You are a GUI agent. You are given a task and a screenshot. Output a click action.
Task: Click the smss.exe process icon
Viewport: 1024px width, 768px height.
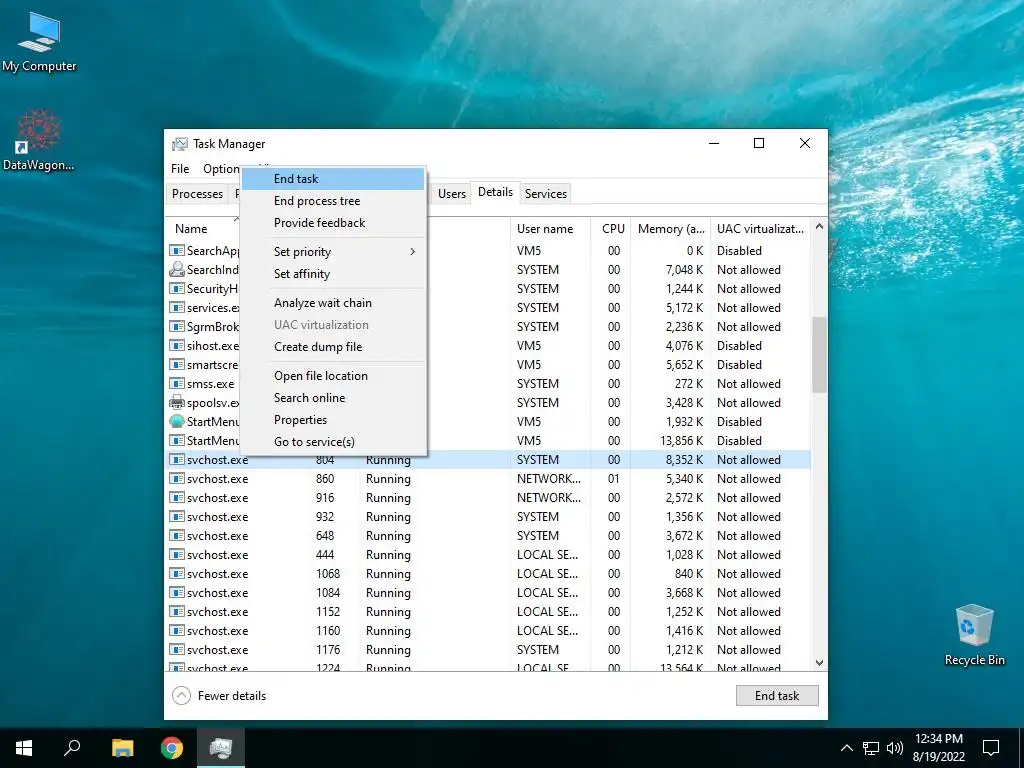coord(176,383)
